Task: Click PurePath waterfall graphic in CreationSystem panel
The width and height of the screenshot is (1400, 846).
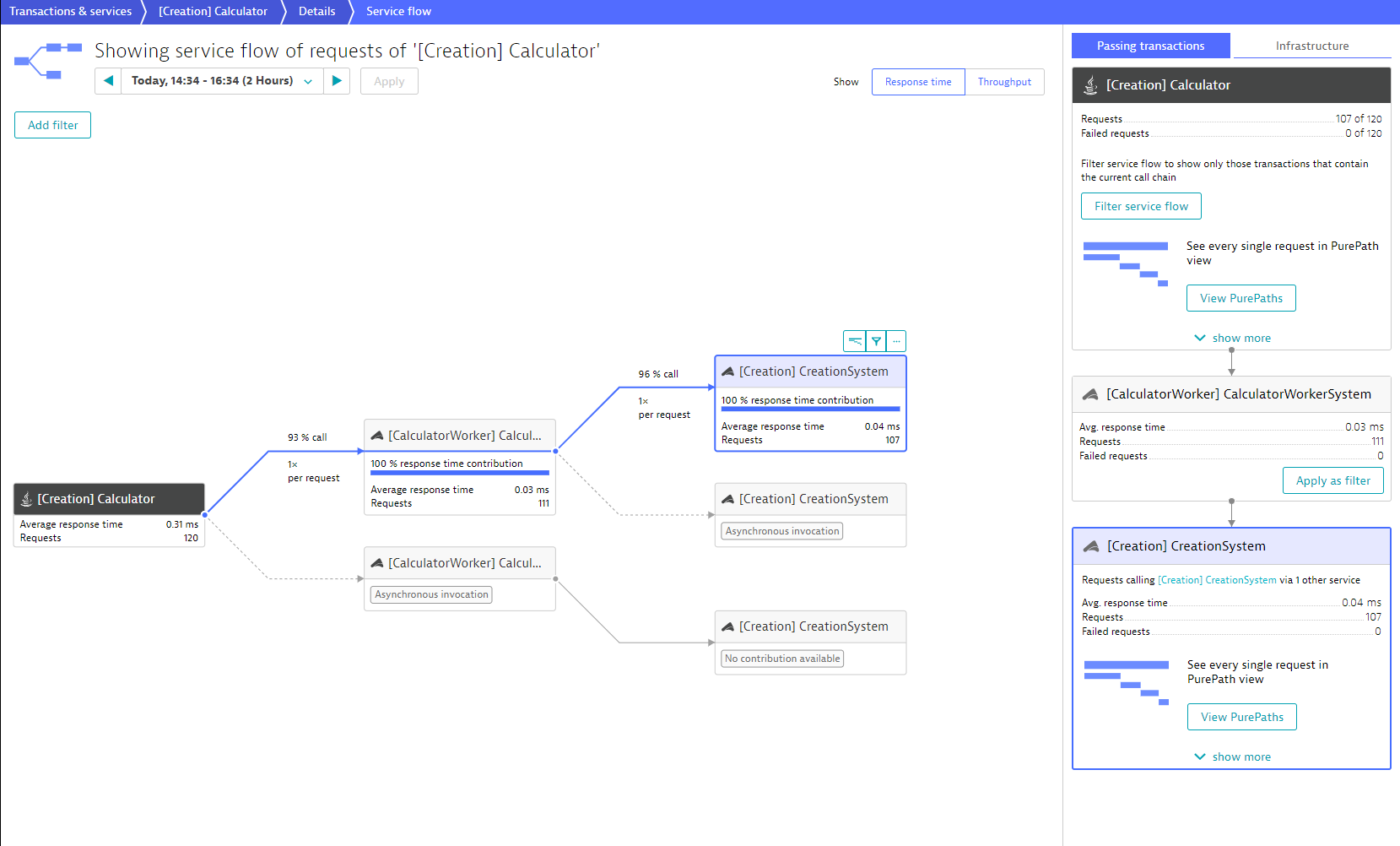Action: coord(1127,683)
